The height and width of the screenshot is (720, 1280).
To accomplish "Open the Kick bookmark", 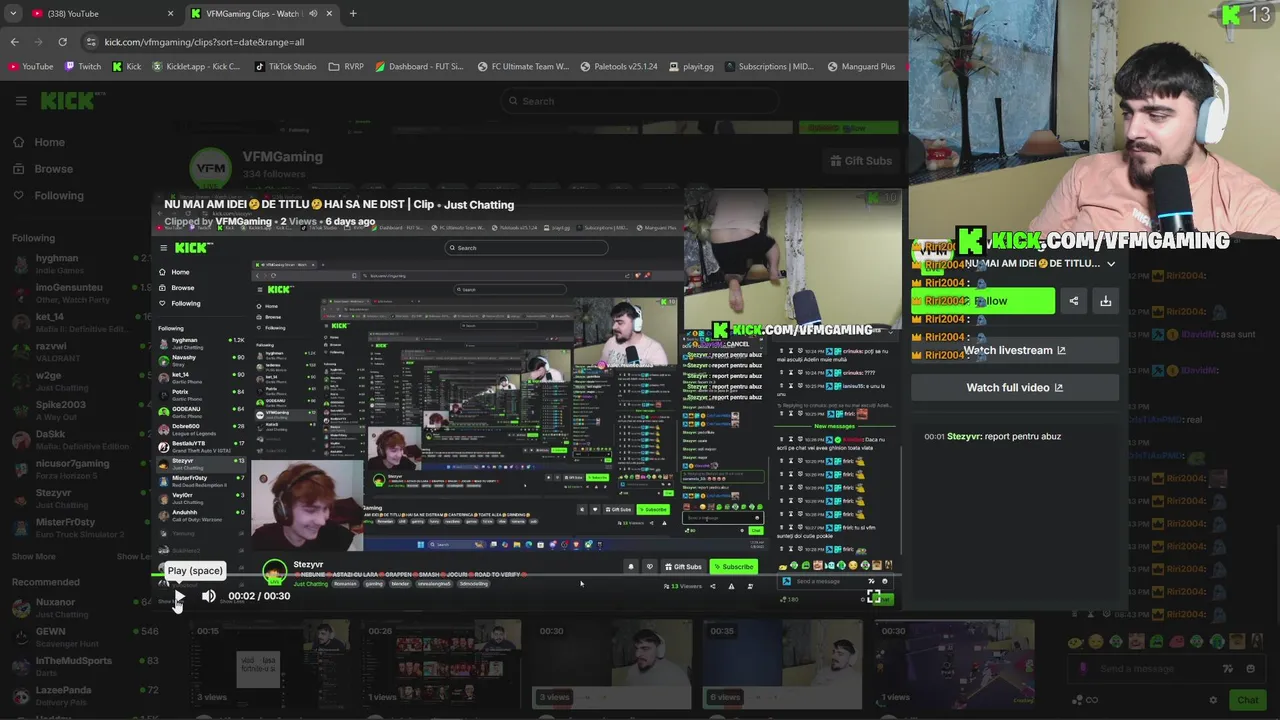I will 127,67.
